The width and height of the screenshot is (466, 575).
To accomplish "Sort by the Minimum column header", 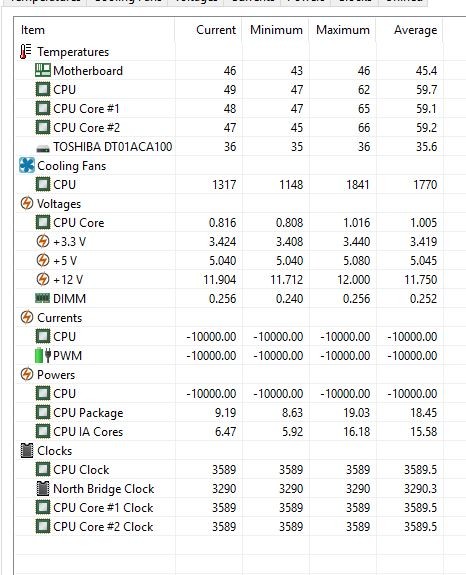I will pyautogui.click(x=276, y=30).
